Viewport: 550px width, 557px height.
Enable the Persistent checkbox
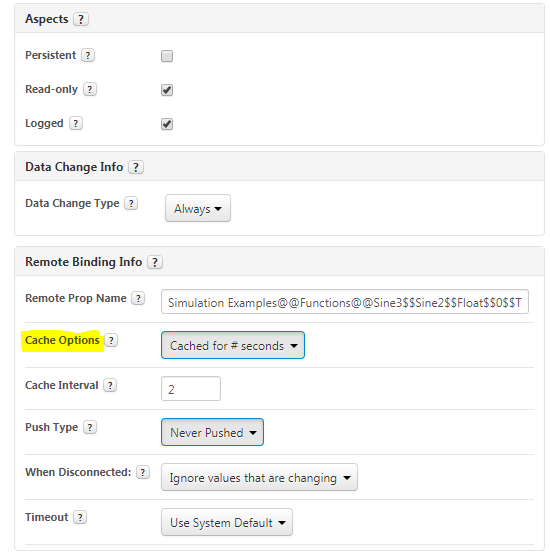(x=167, y=56)
